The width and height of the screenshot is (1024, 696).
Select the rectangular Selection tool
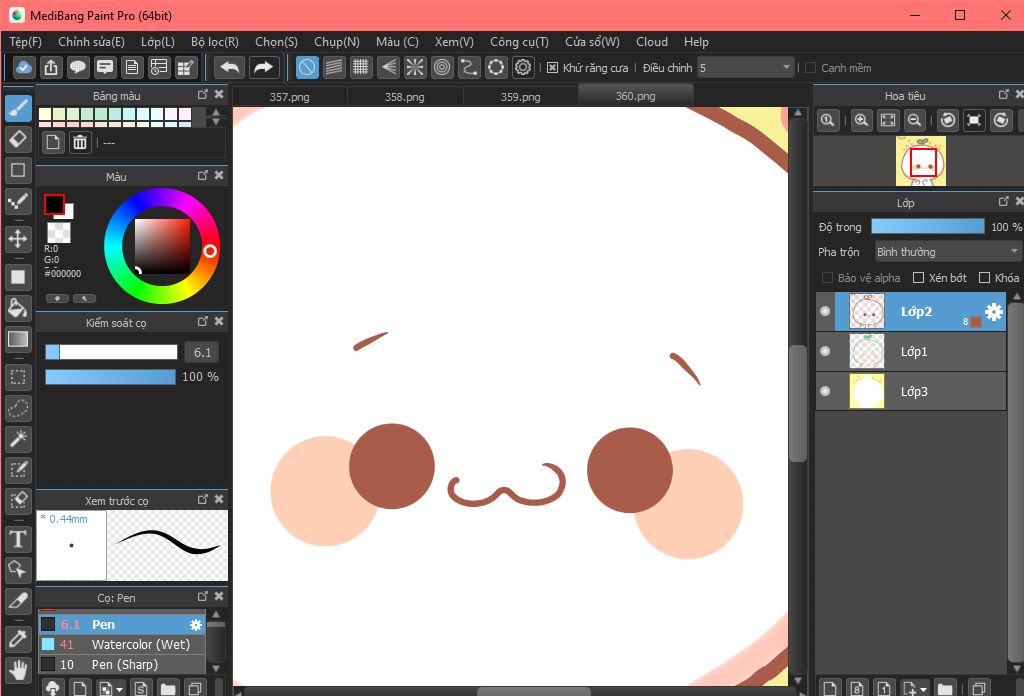click(18, 377)
